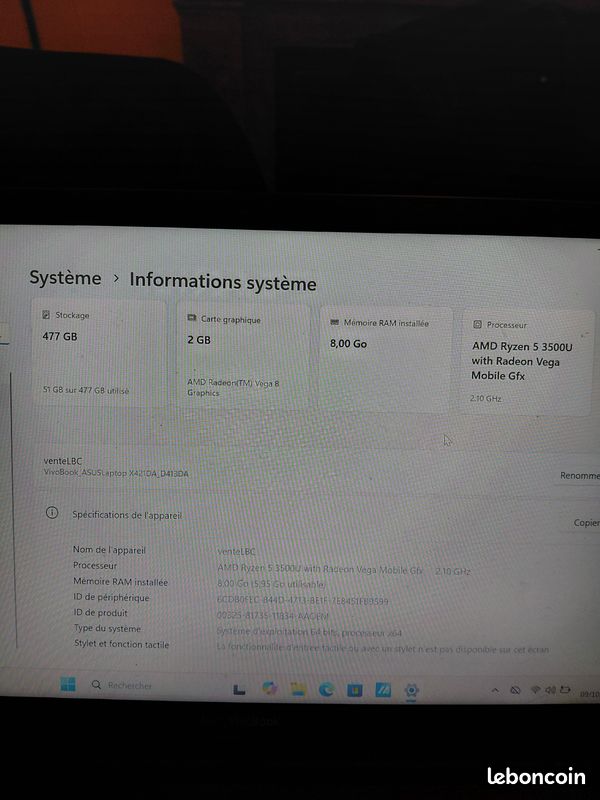Click the Carte graphique 2 GB card

click(244, 356)
